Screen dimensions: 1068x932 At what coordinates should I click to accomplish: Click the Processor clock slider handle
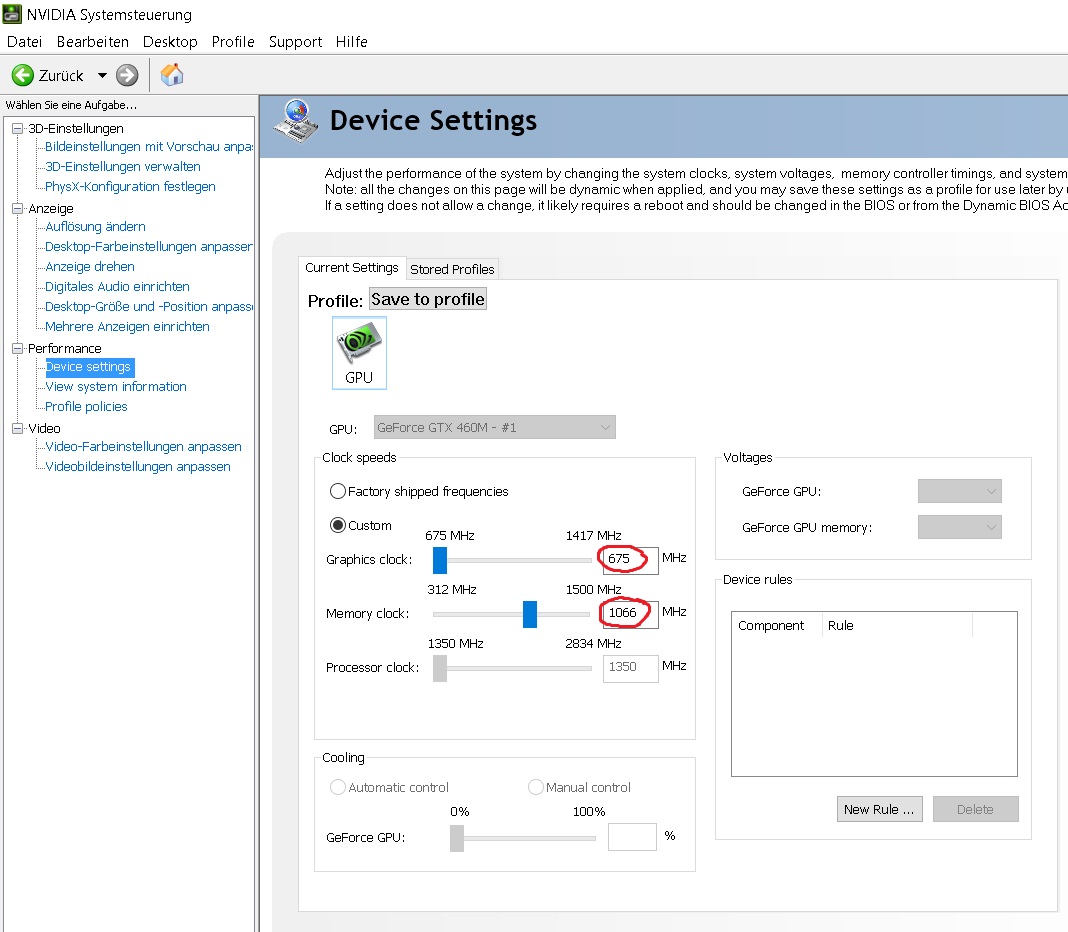(x=440, y=668)
